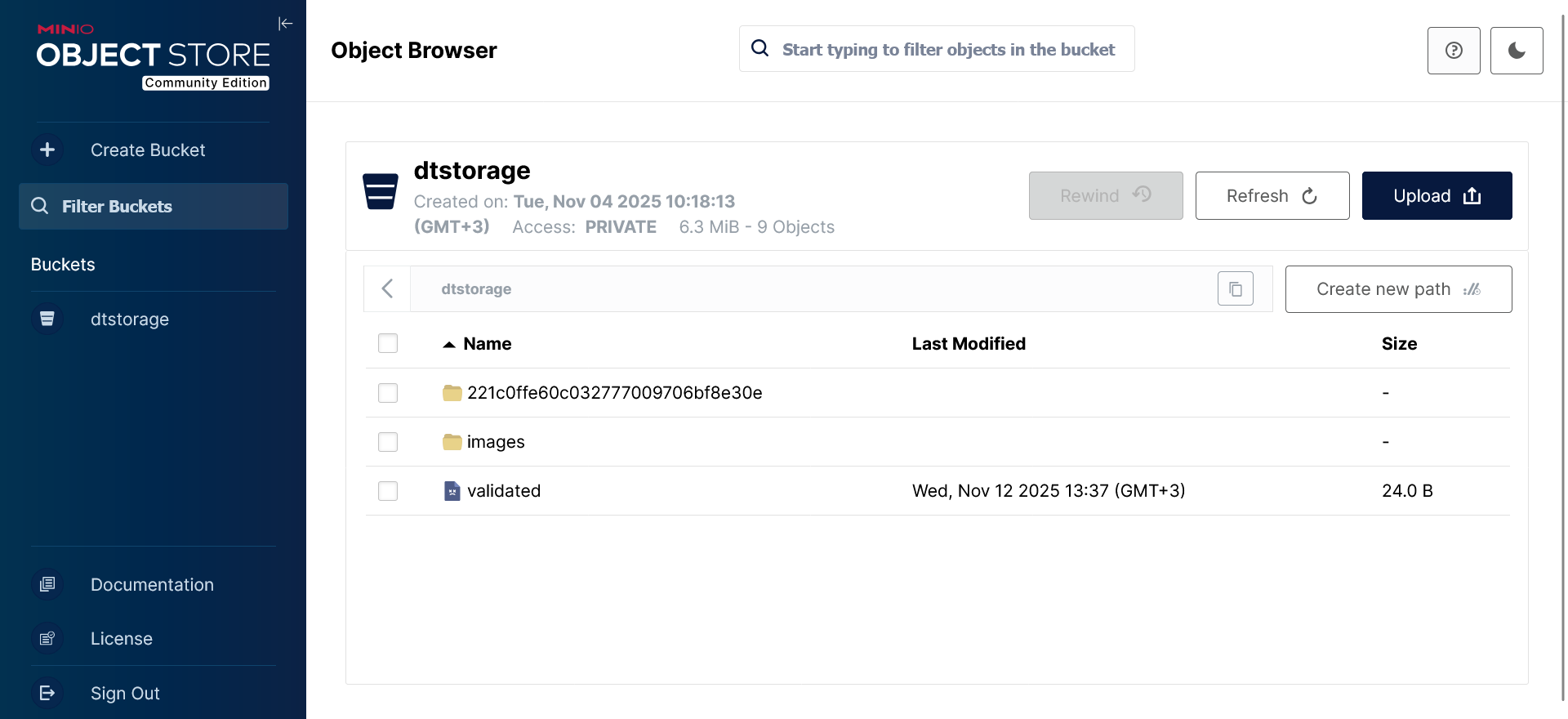Screen dimensions: 1568x719
Task: Open the License menu item
Action: pyautogui.click(x=122, y=639)
